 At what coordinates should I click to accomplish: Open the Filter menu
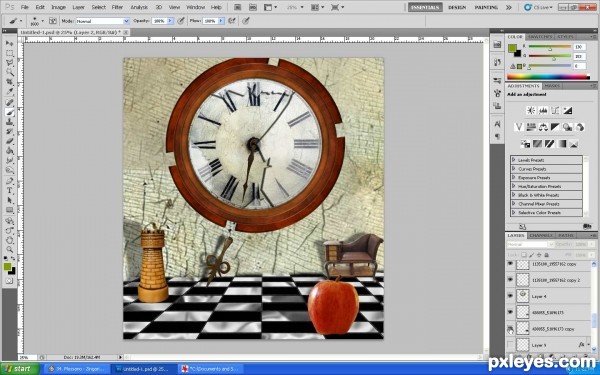117,7
